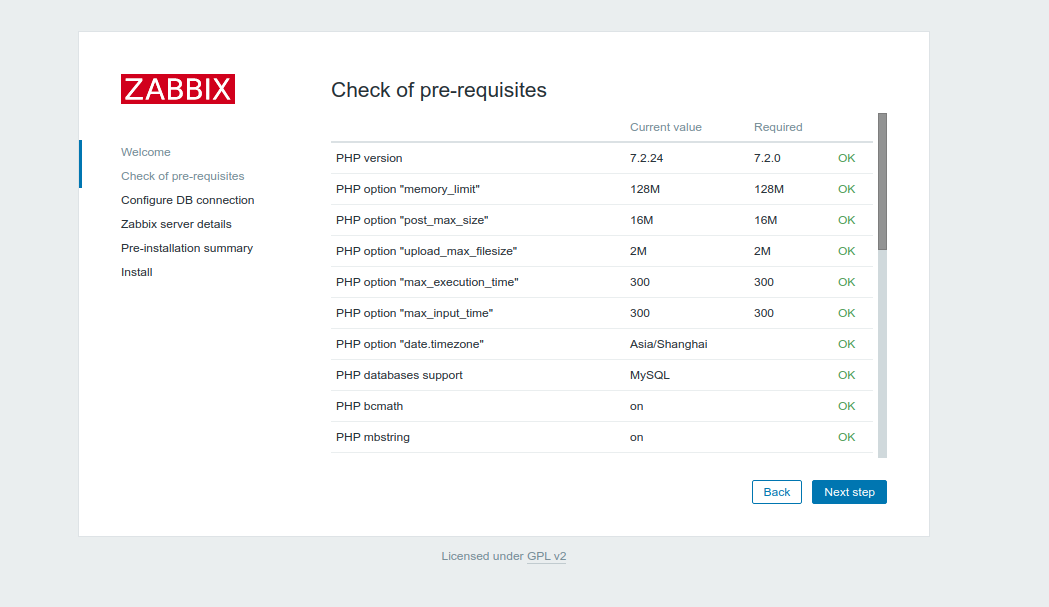
Task: Click the "on" value for PHP bcmath
Action: [x=636, y=406]
